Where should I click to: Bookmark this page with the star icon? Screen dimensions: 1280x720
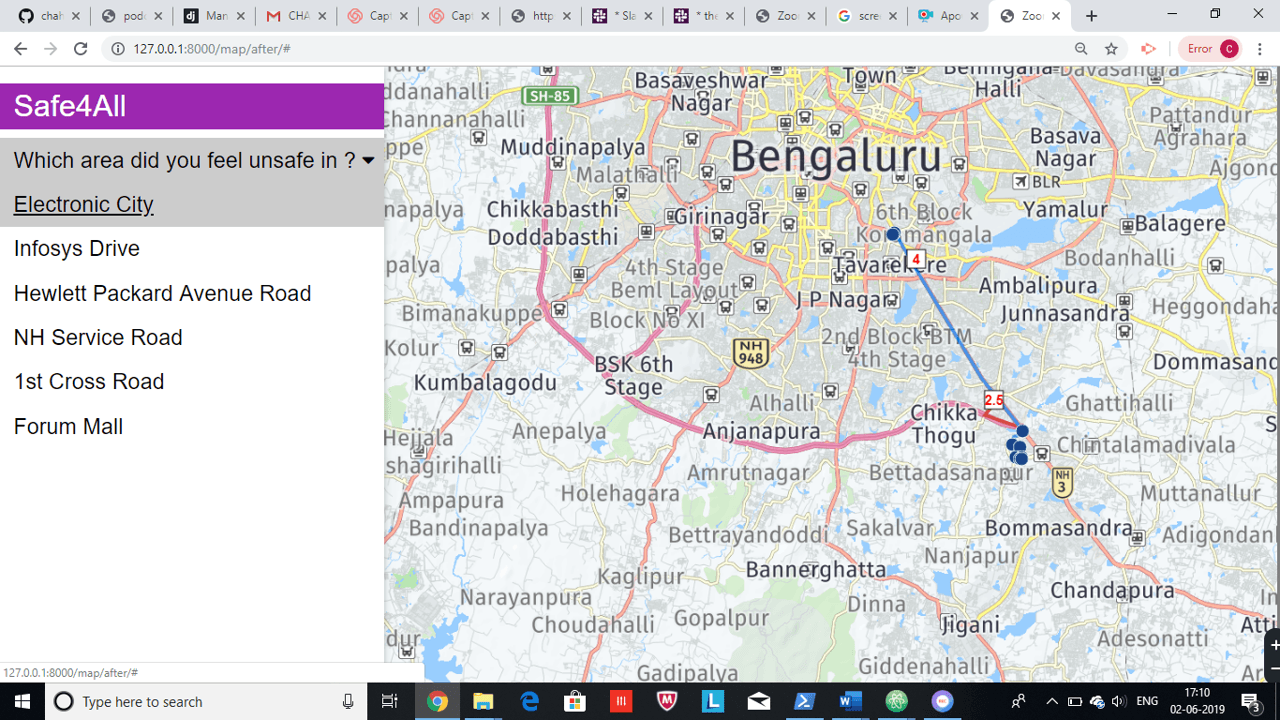click(x=1111, y=48)
